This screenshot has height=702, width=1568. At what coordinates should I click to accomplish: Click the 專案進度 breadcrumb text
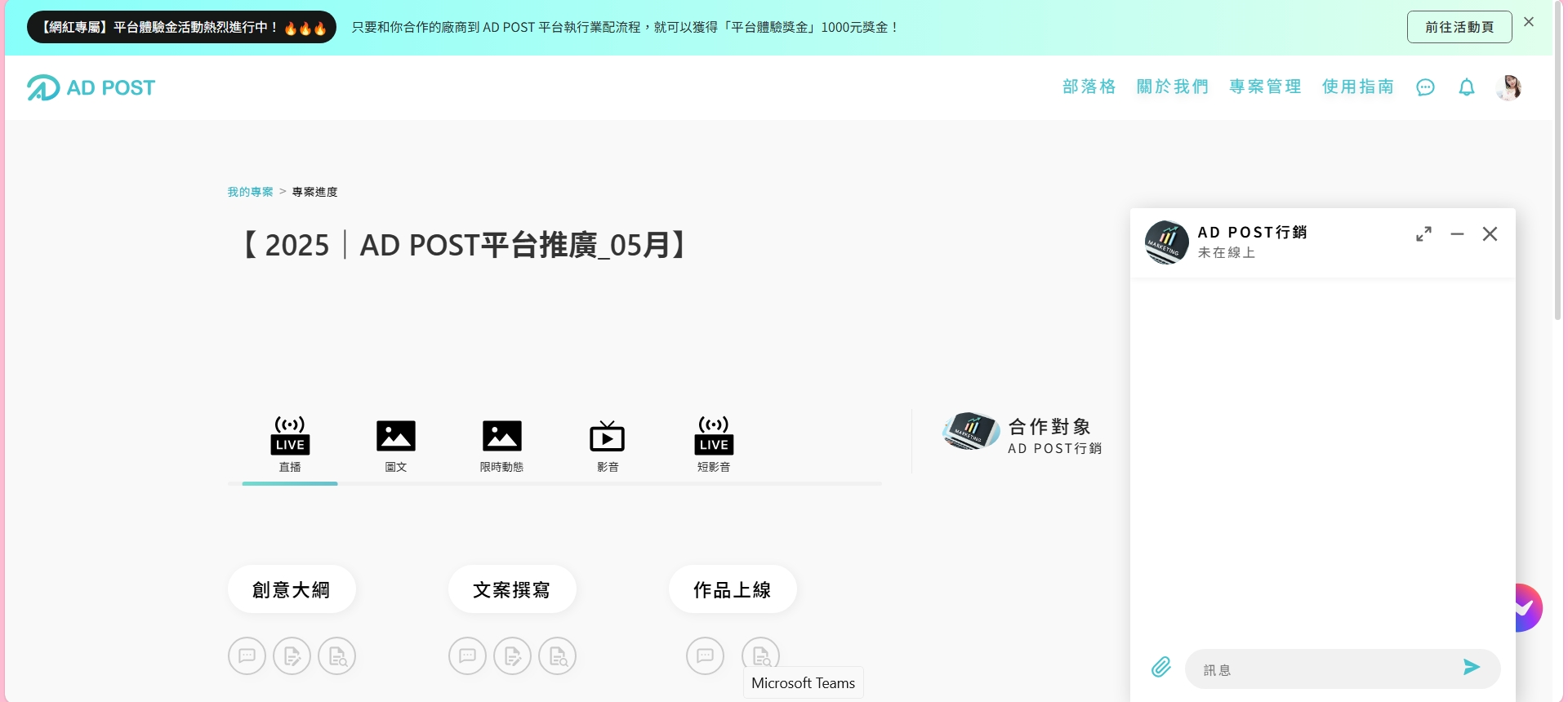click(314, 192)
